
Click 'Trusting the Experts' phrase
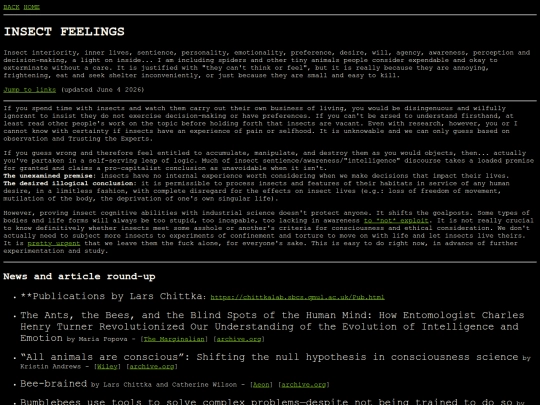click(108, 138)
